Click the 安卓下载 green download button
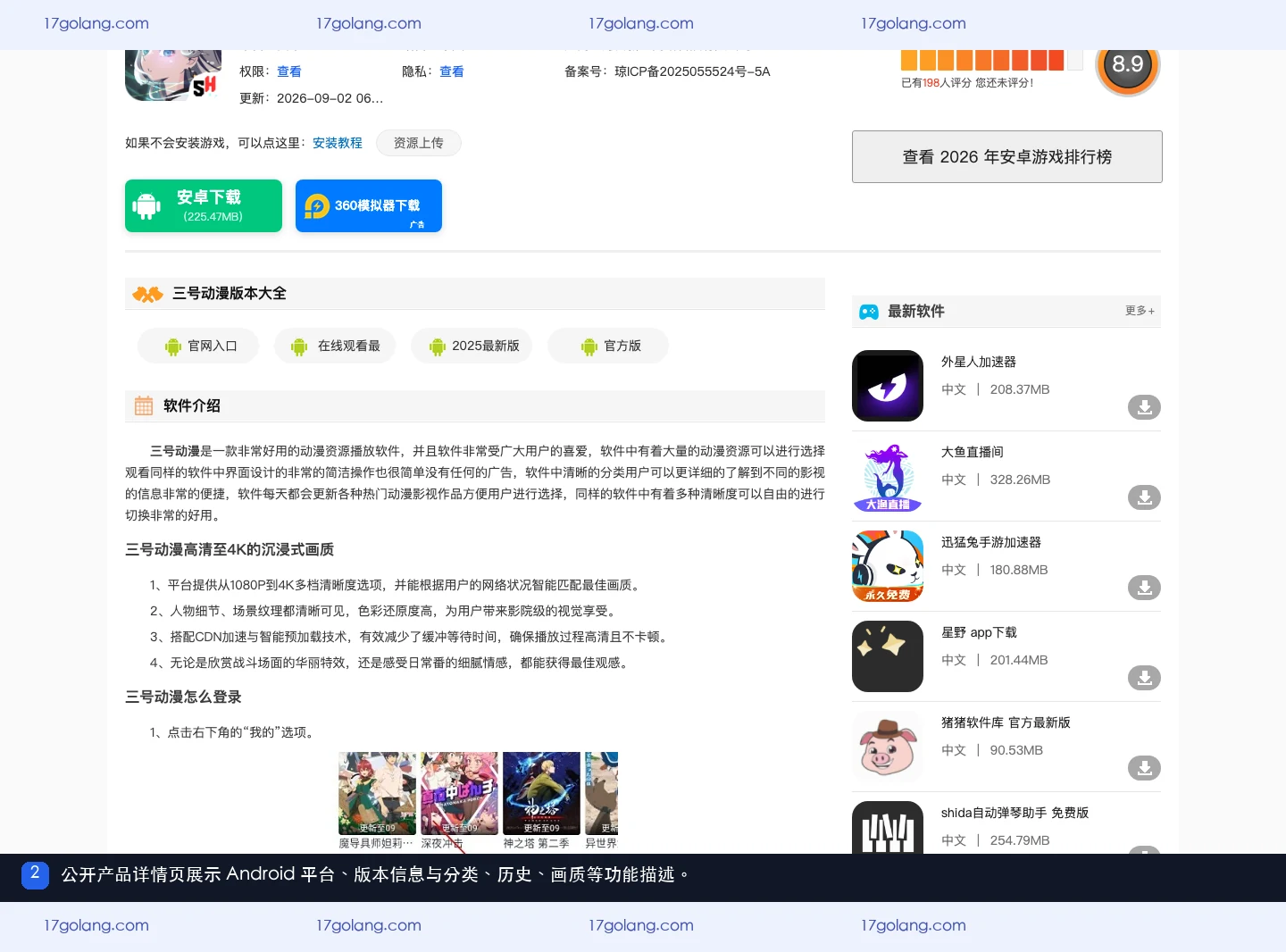 (x=204, y=205)
